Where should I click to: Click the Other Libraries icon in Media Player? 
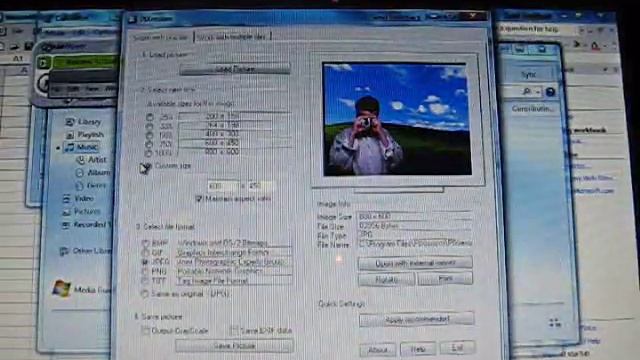click(64, 251)
